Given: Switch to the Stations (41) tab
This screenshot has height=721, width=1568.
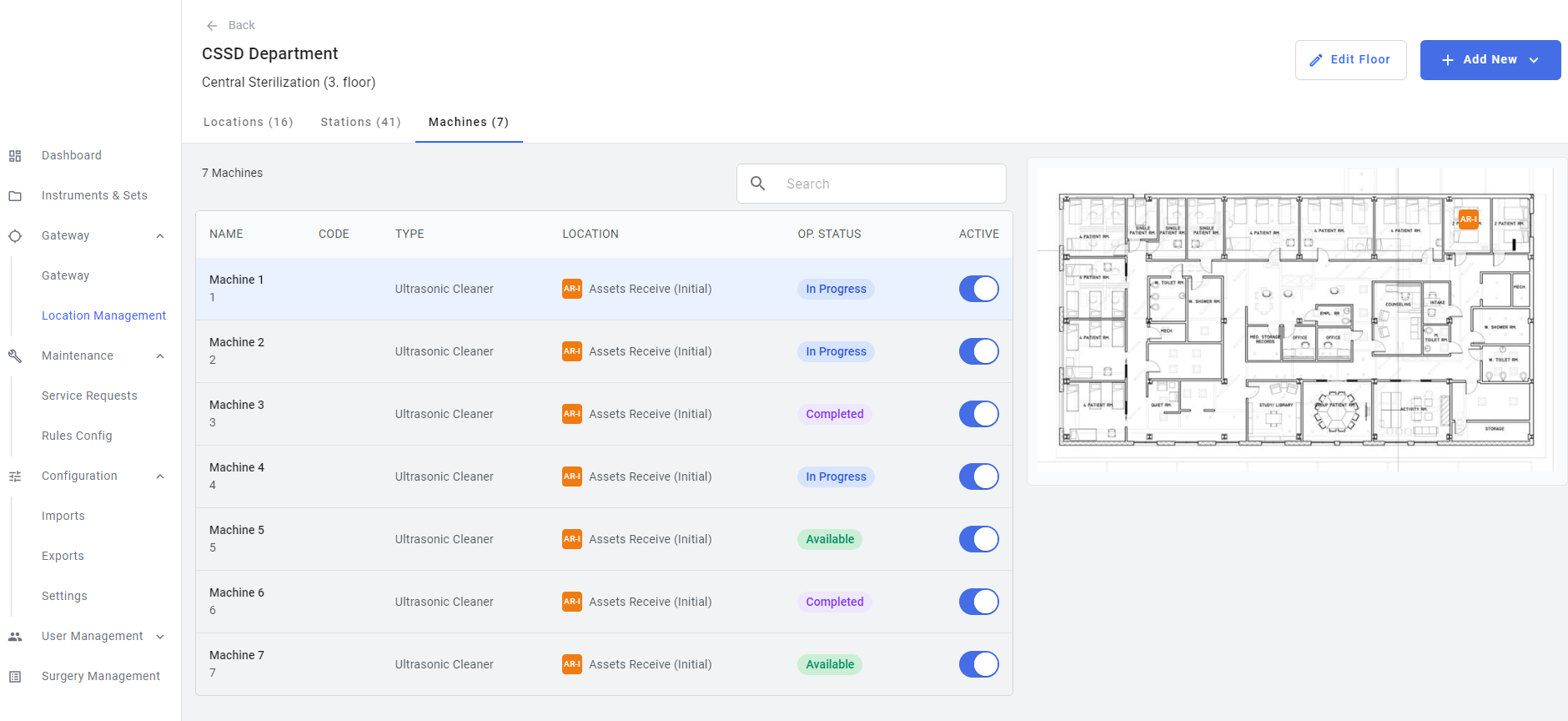Looking at the screenshot, I should (x=361, y=122).
